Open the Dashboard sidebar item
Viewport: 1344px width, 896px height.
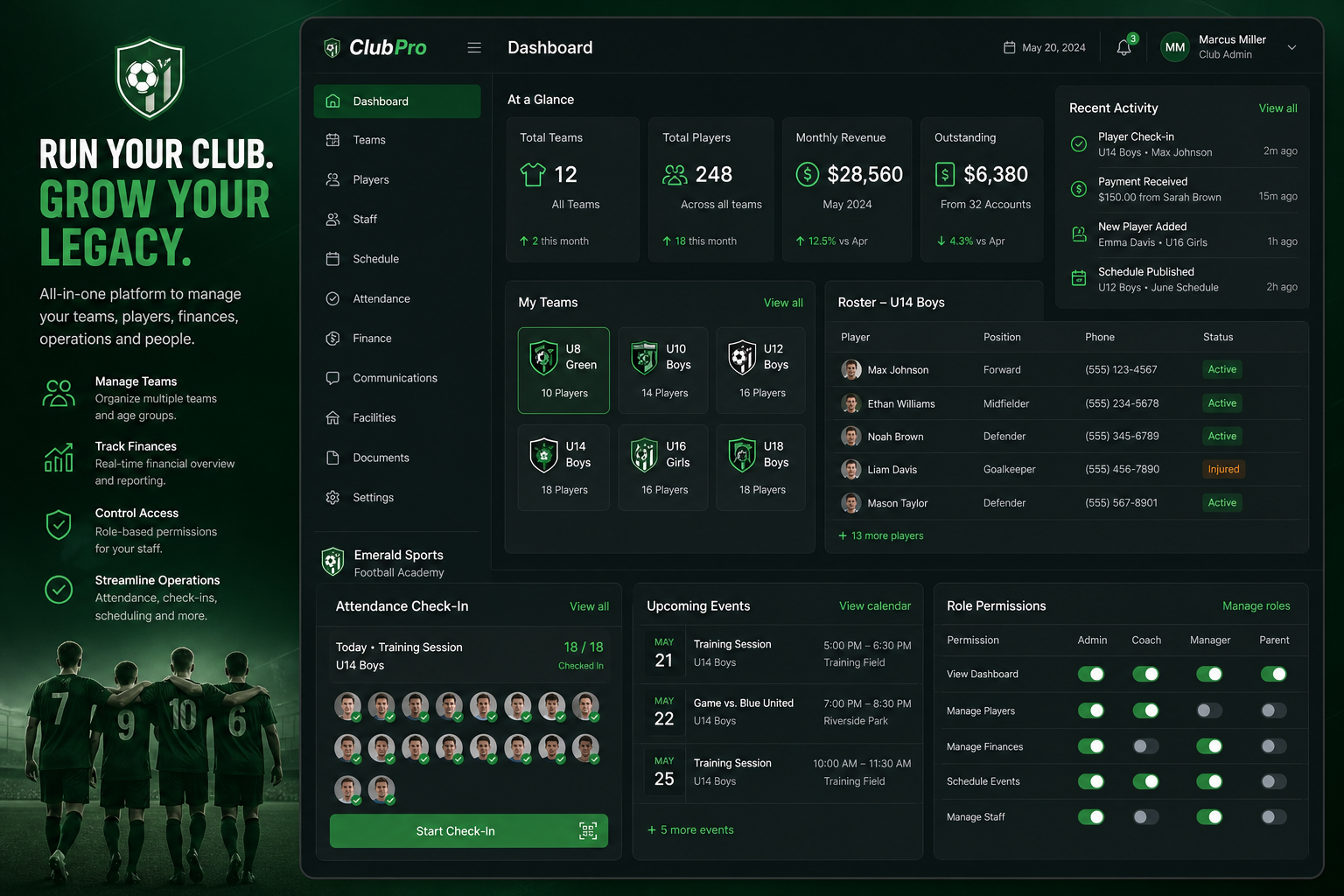click(397, 101)
